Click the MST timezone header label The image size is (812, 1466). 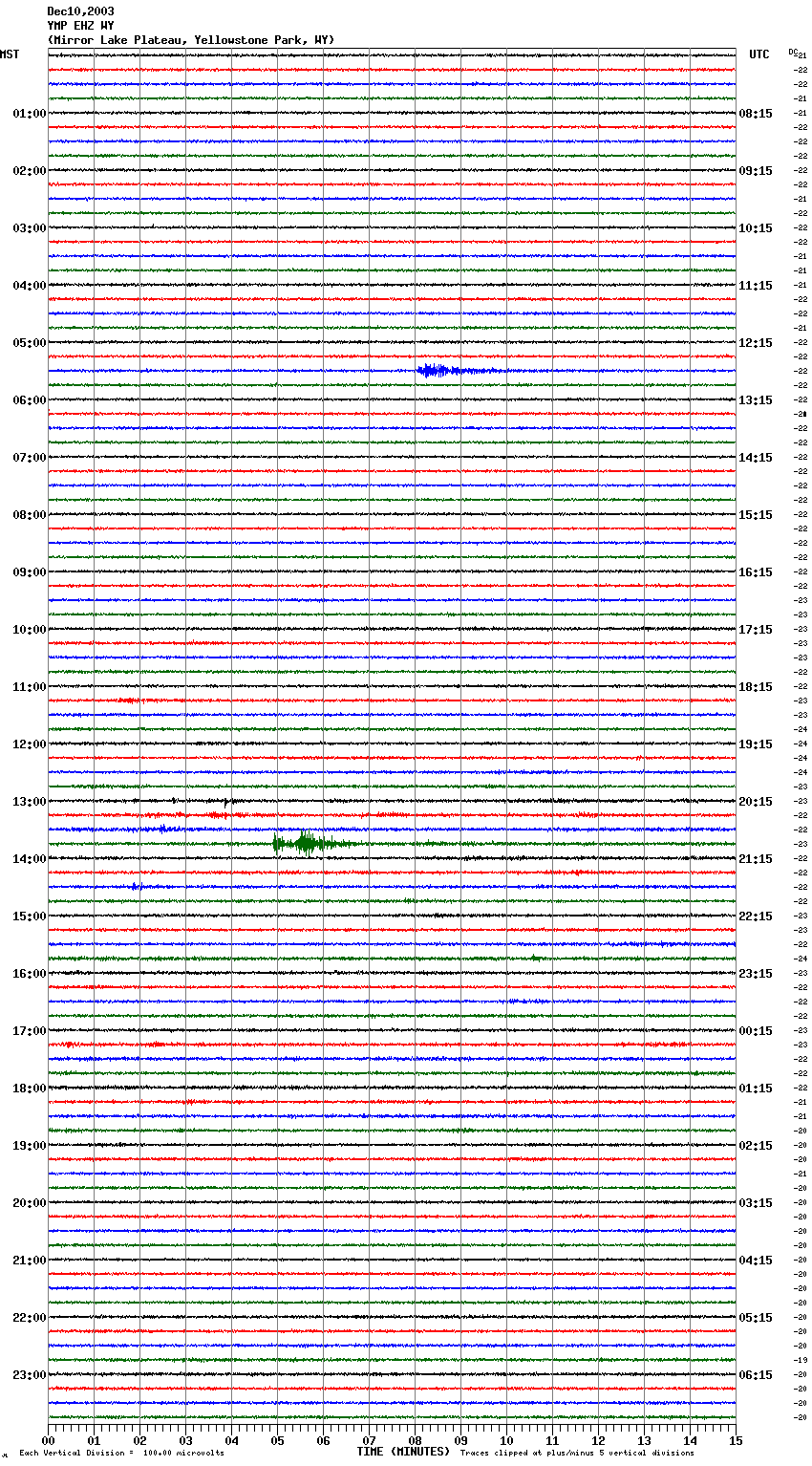[x=10, y=54]
